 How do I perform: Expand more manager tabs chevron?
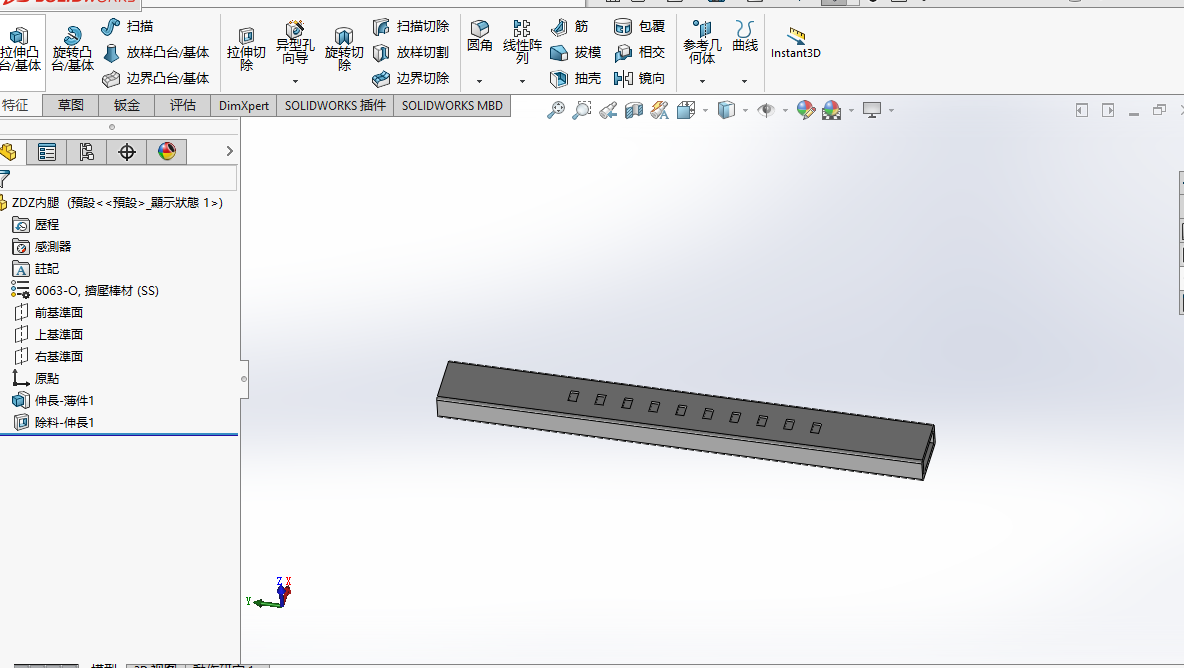pyautogui.click(x=230, y=151)
